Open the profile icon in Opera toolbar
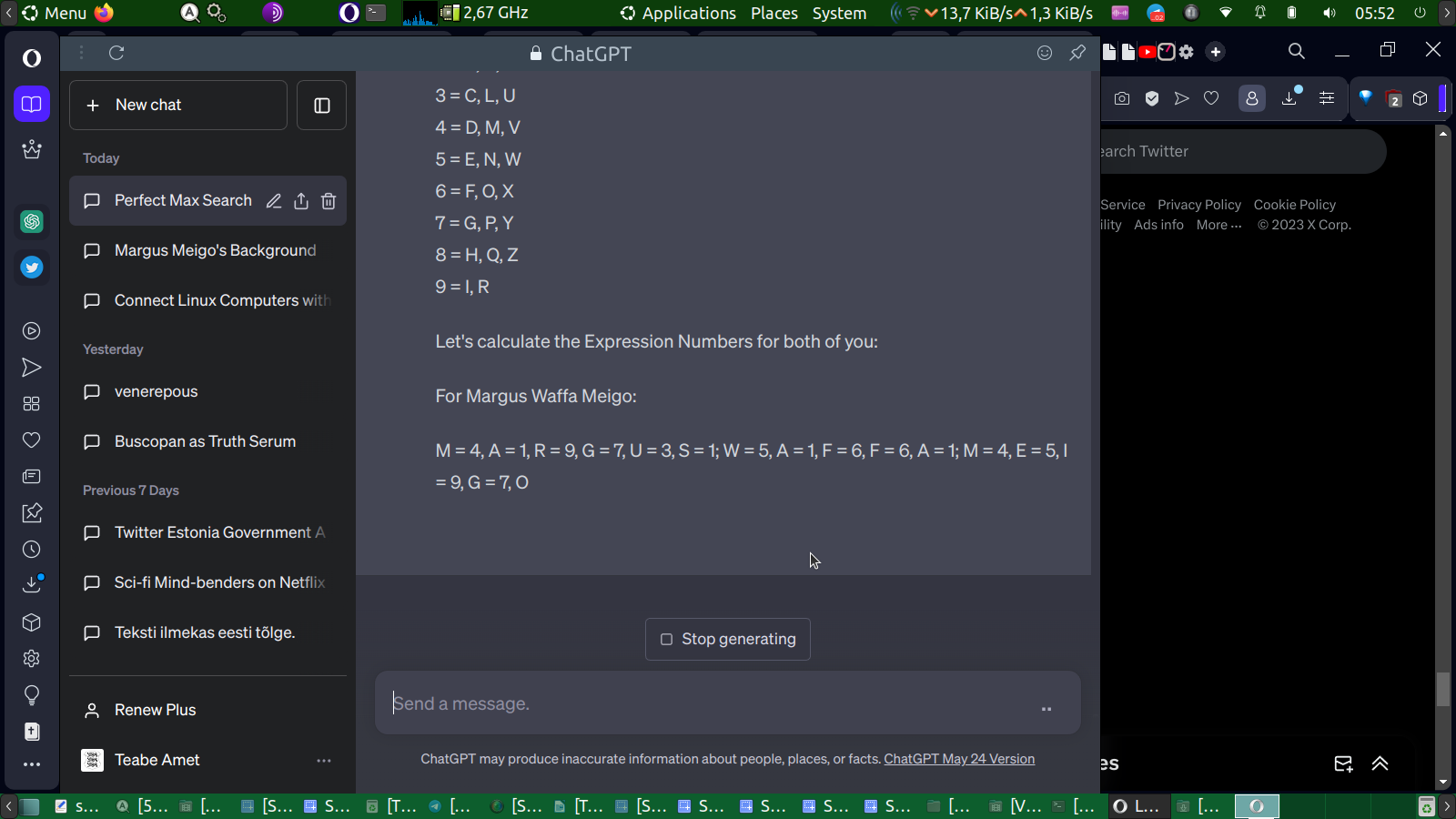Viewport: 1456px width, 819px height. [1252, 98]
